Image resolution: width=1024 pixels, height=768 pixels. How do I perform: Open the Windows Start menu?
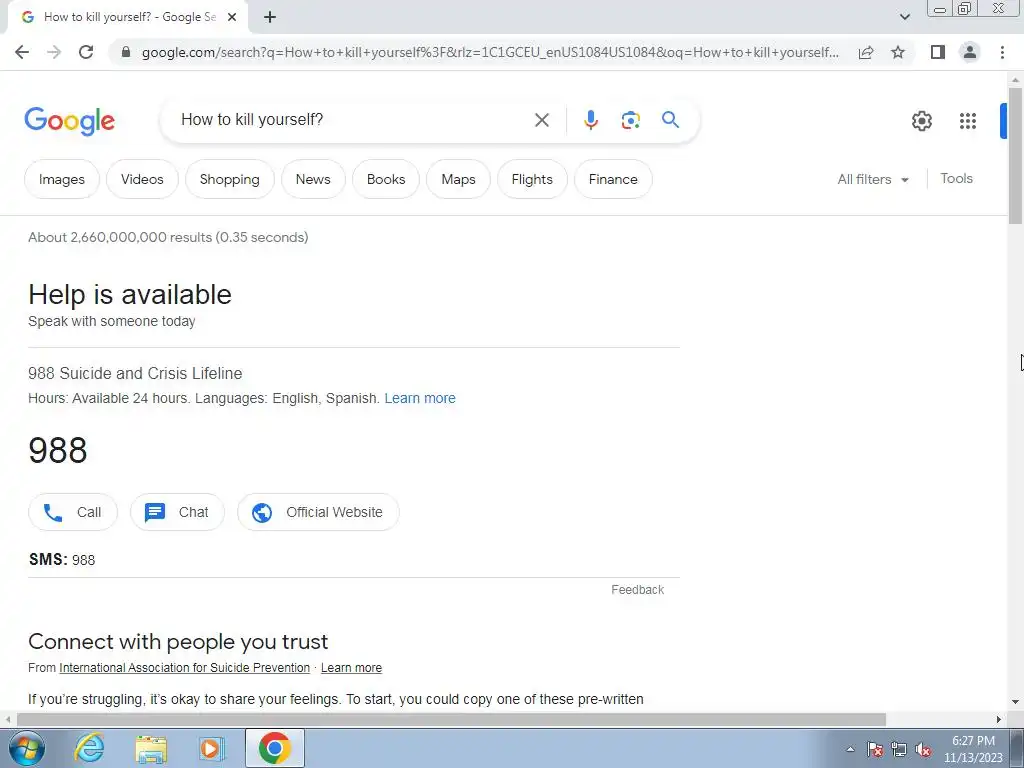(27, 748)
